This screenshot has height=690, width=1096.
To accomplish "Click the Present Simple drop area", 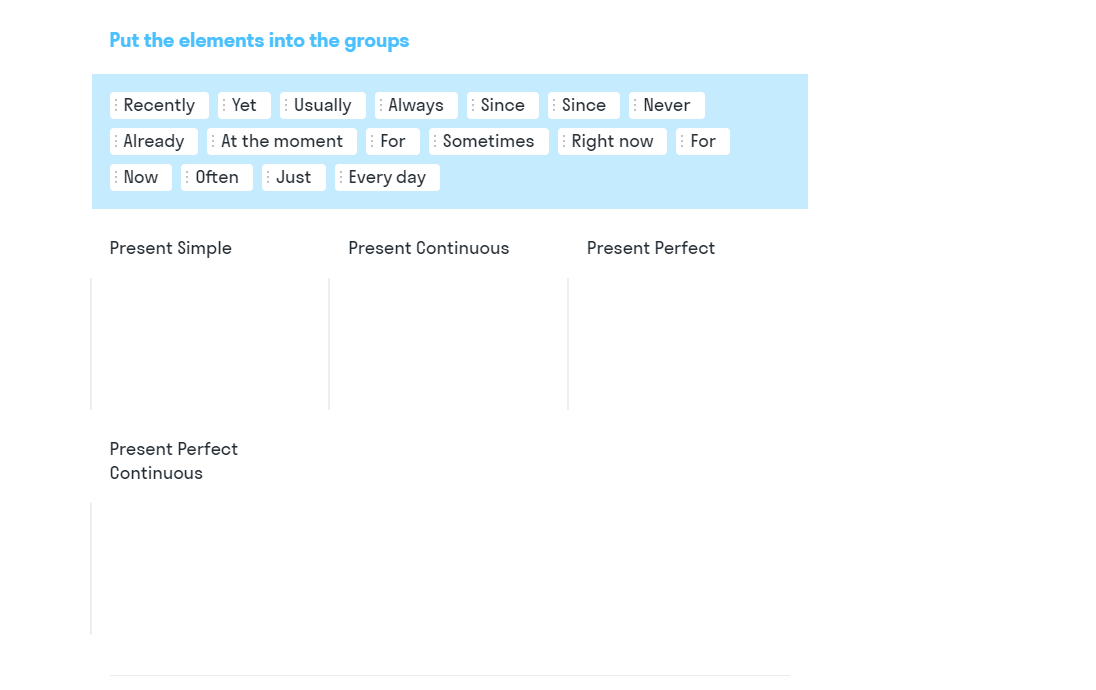I will pos(210,344).
